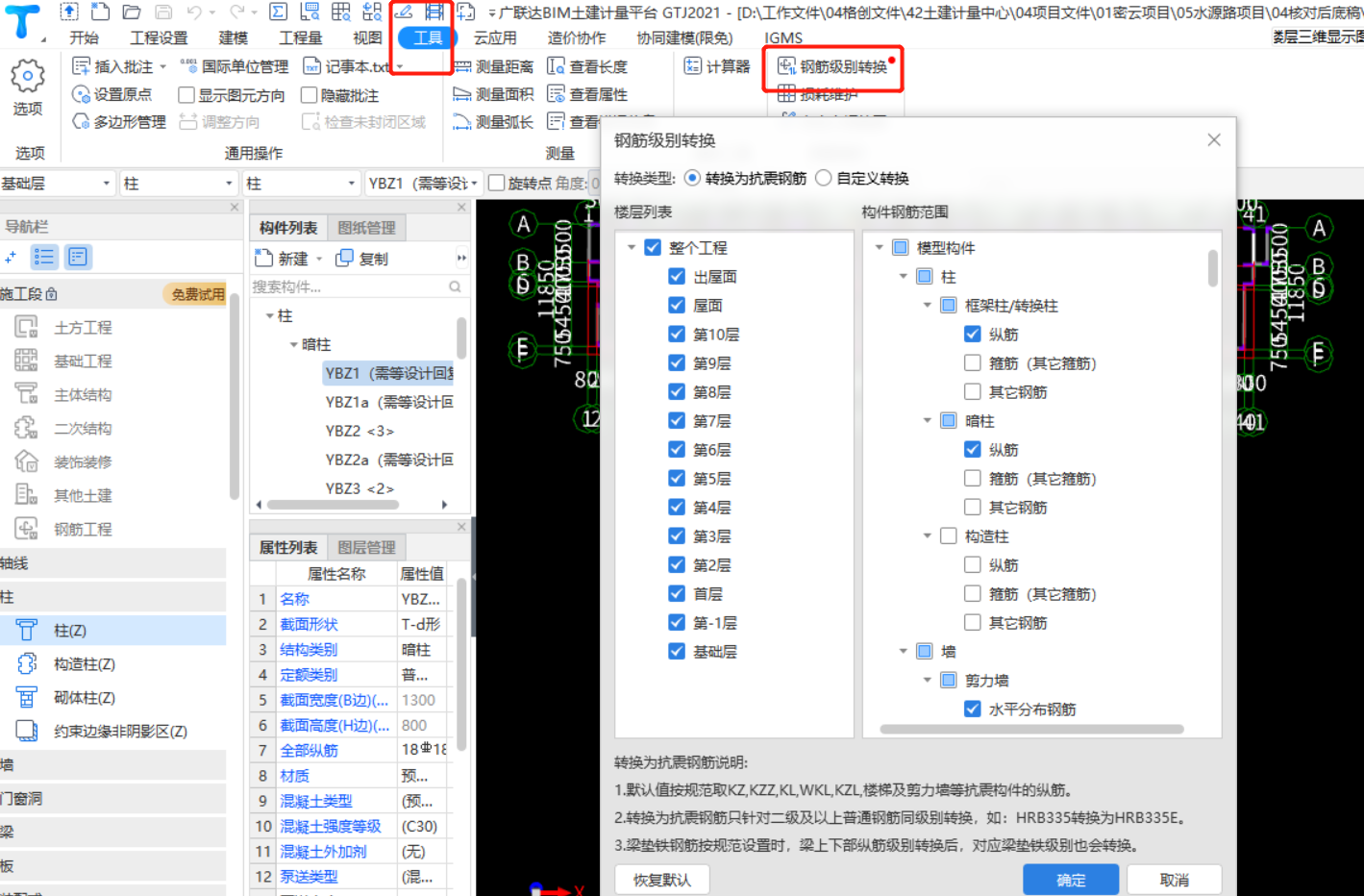Image resolution: width=1364 pixels, height=896 pixels.
Task: Click 钢筋级别转换 rebar grade conversion tool
Action: pyautogui.click(x=832, y=66)
